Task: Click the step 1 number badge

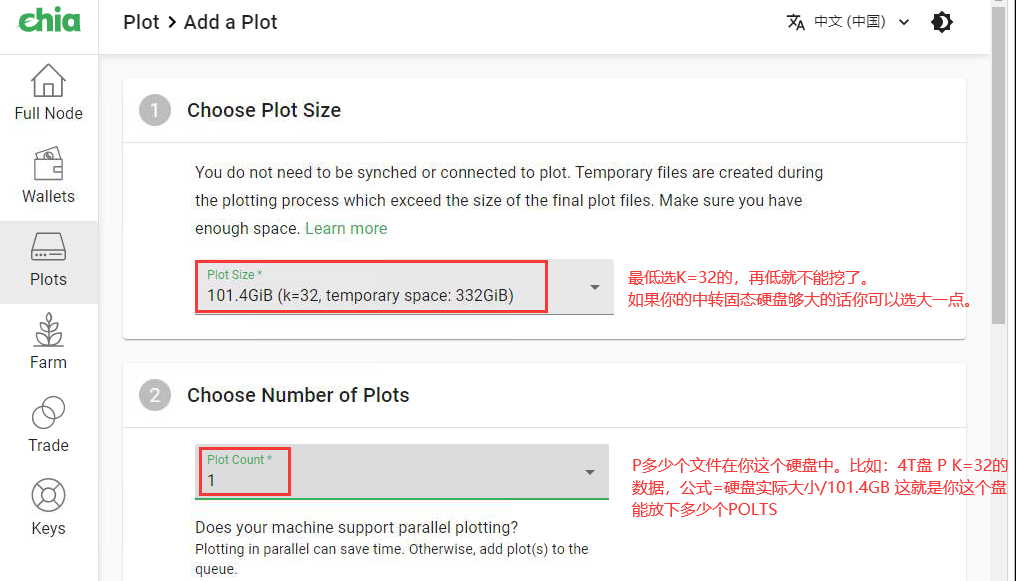Action: tap(155, 110)
